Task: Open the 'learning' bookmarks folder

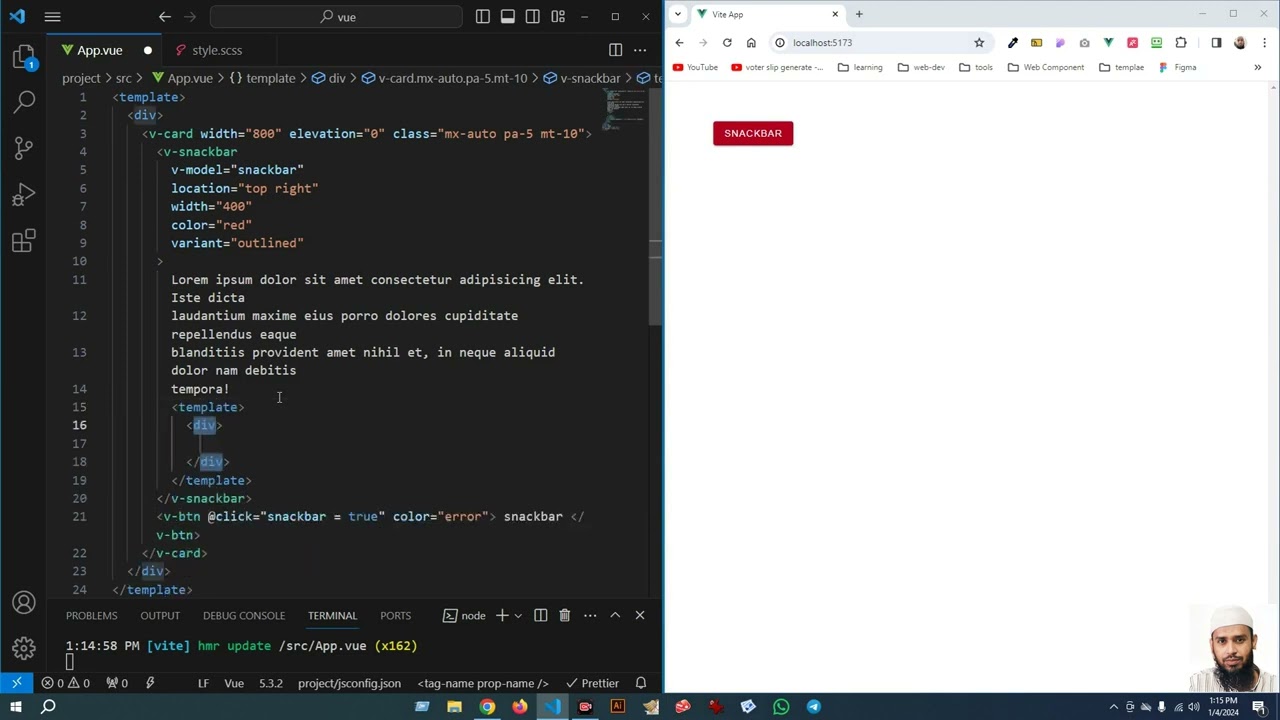Action: click(x=860, y=68)
